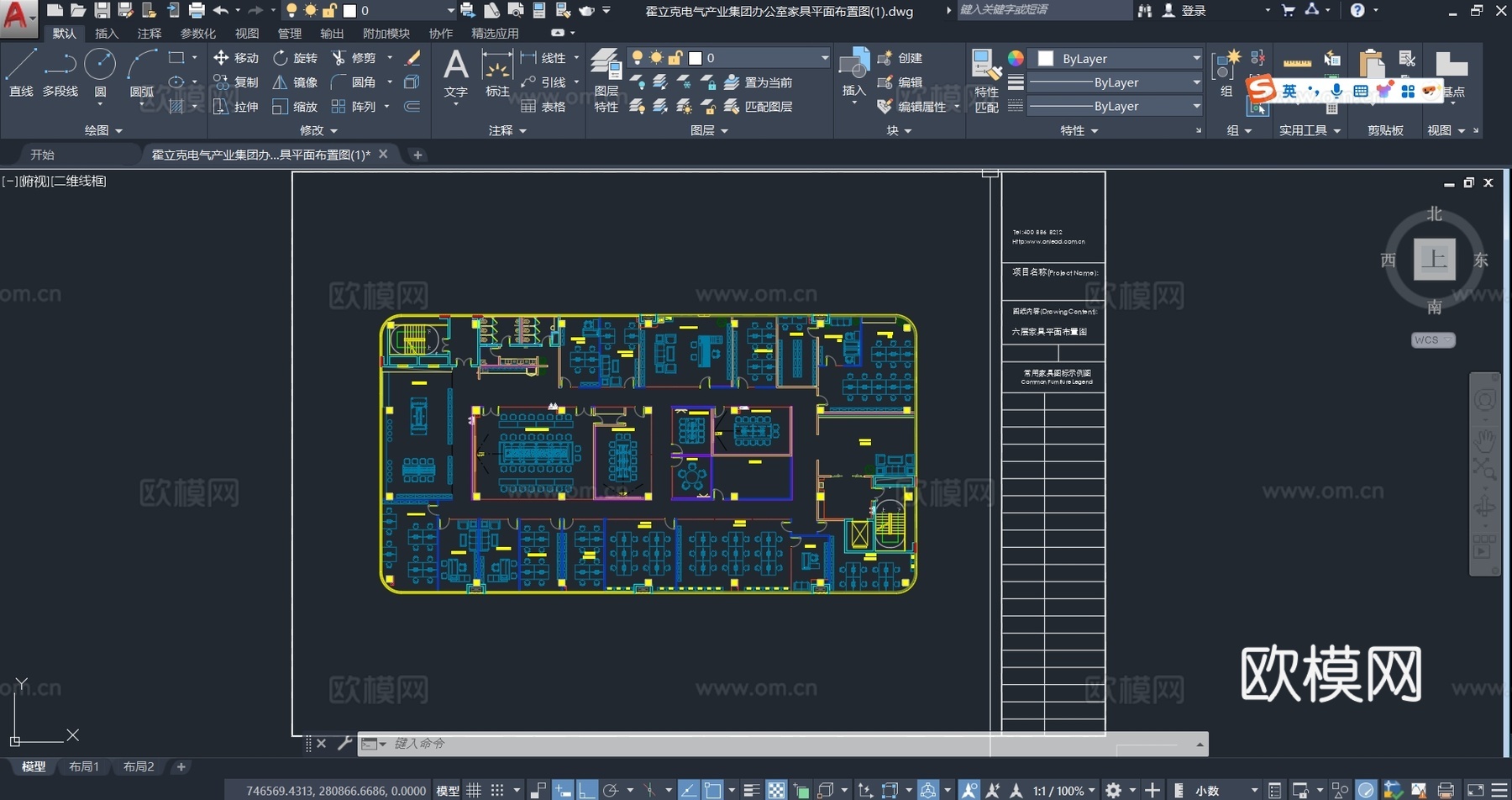This screenshot has width=1512, height=800.
Task: Open new drawing tab with plus button
Action: point(417,155)
